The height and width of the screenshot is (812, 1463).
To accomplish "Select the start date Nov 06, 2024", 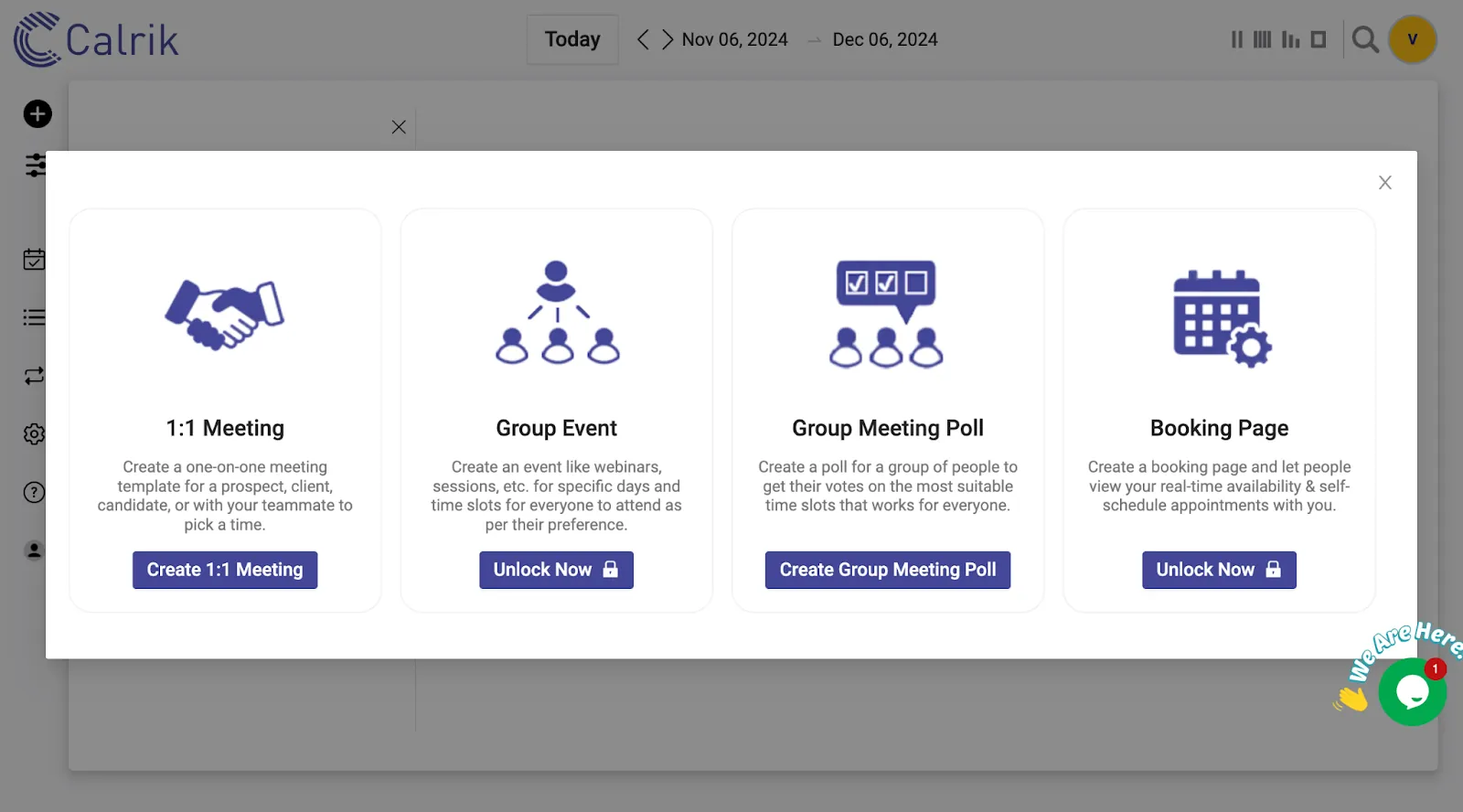I will pyautogui.click(x=734, y=39).
